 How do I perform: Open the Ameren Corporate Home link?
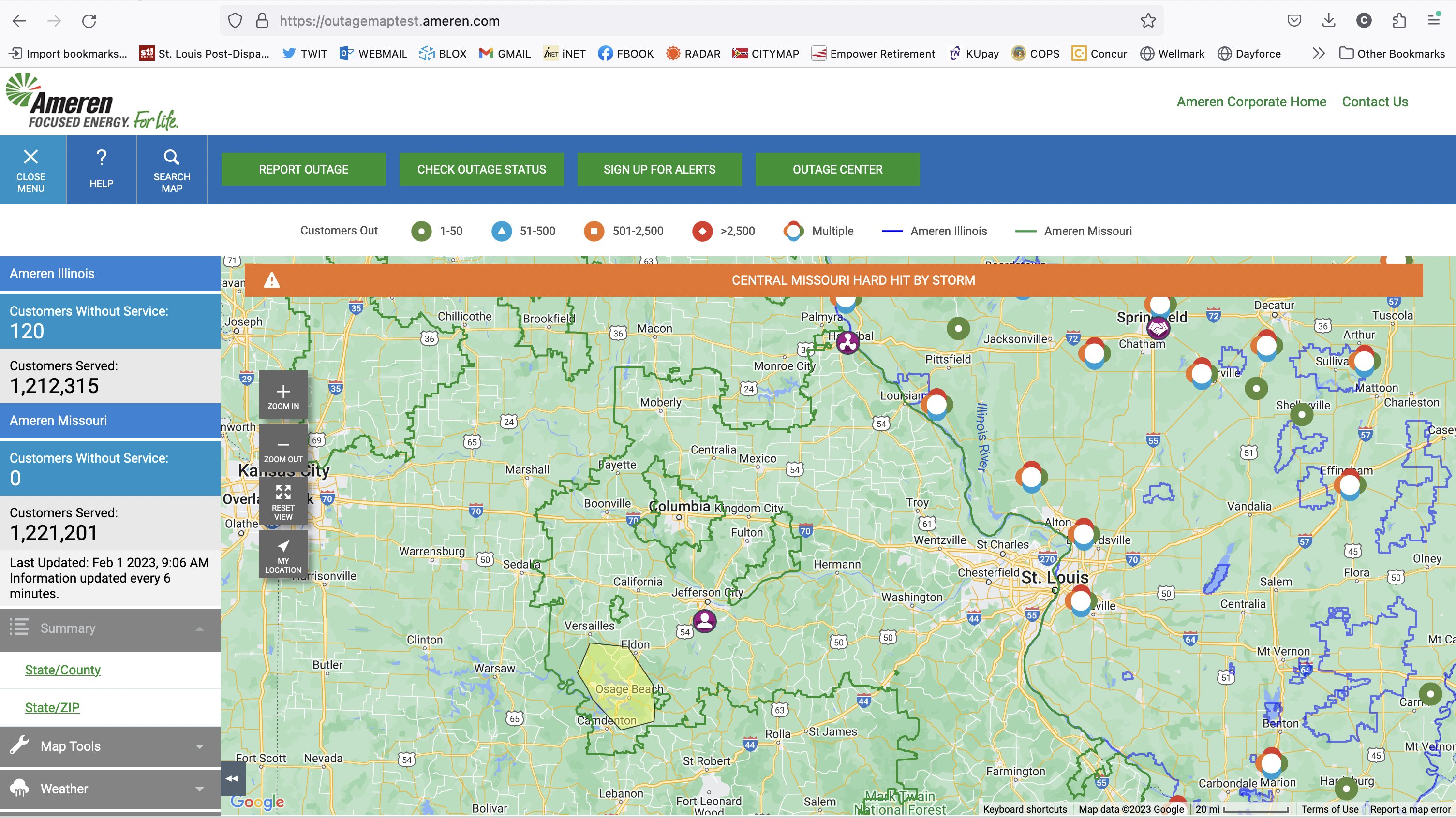(1251, 102)
